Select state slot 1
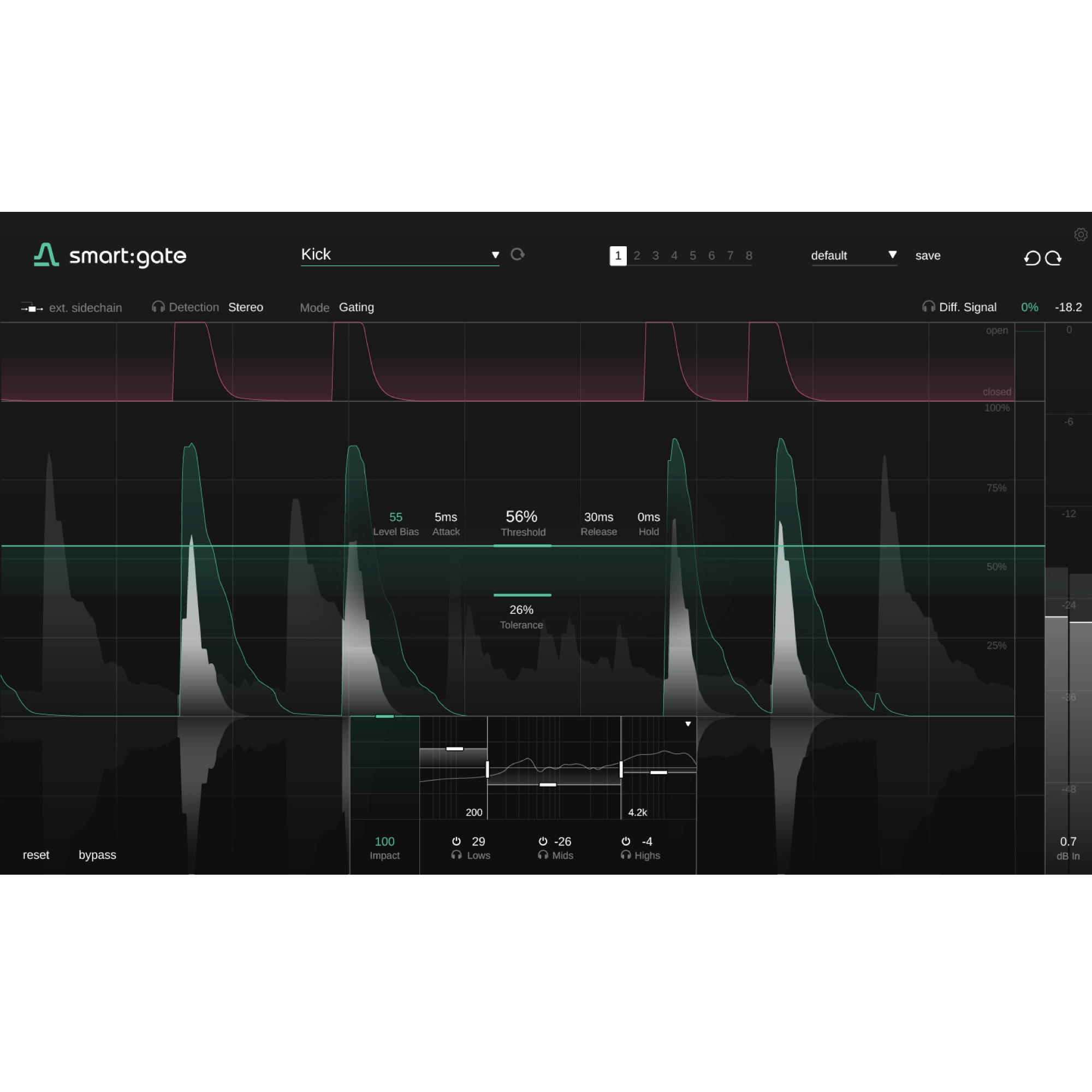 pyautogui.click(x=618, y=256)
